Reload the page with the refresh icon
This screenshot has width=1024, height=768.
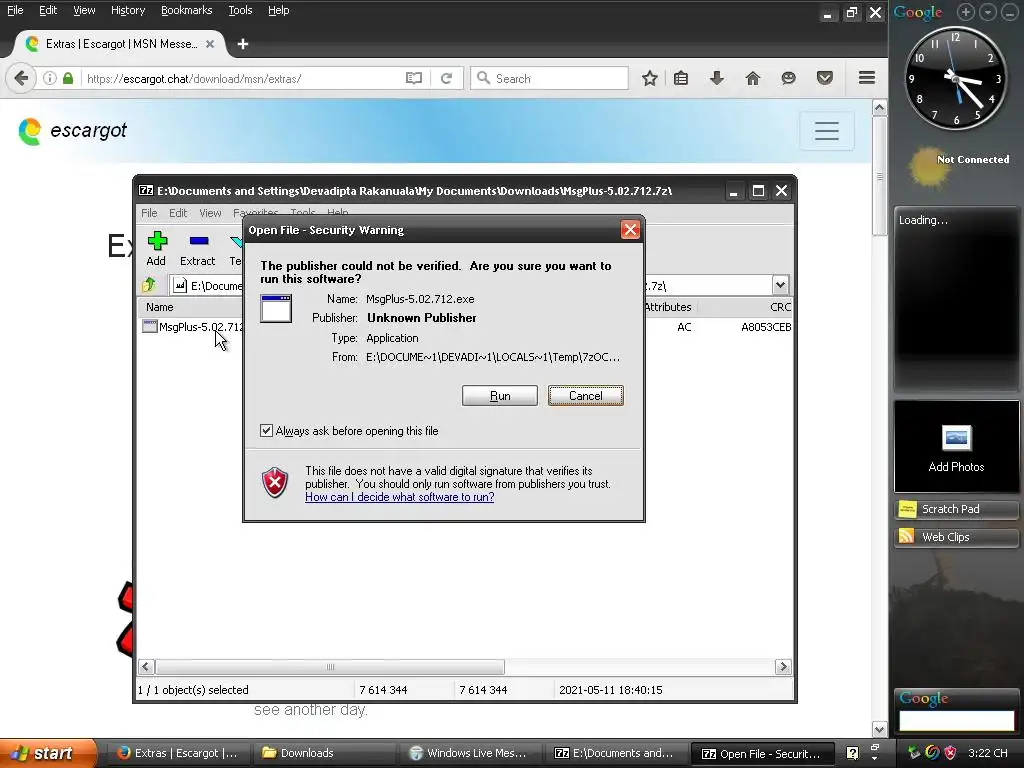pos(447,78)
